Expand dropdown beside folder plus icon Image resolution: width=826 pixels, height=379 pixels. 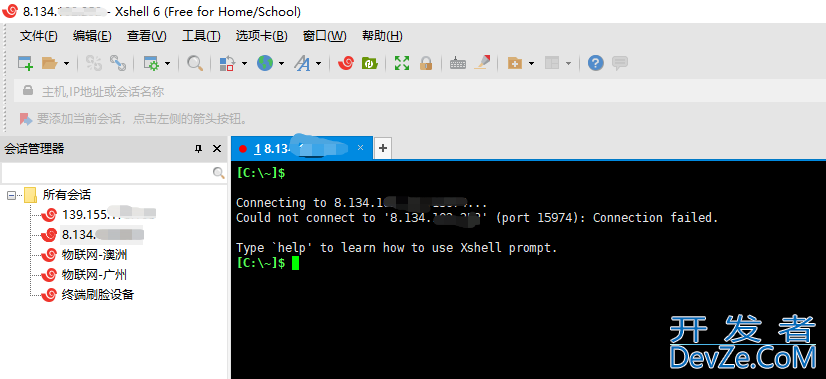[x=531, y=64]
